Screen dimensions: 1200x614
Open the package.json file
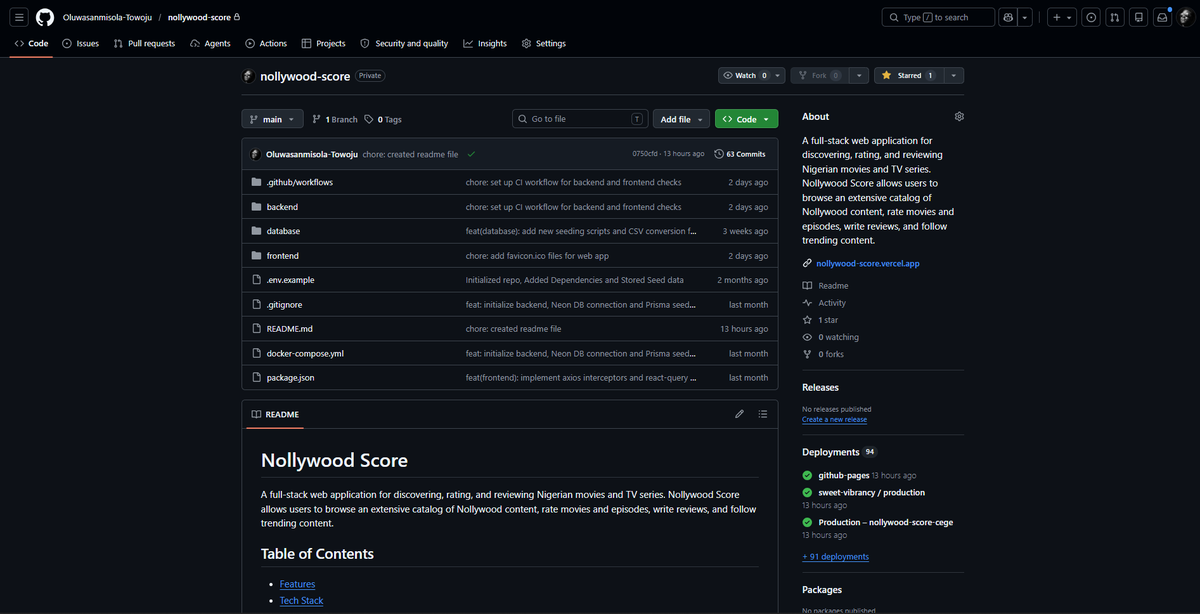click(x=290, y=378)
